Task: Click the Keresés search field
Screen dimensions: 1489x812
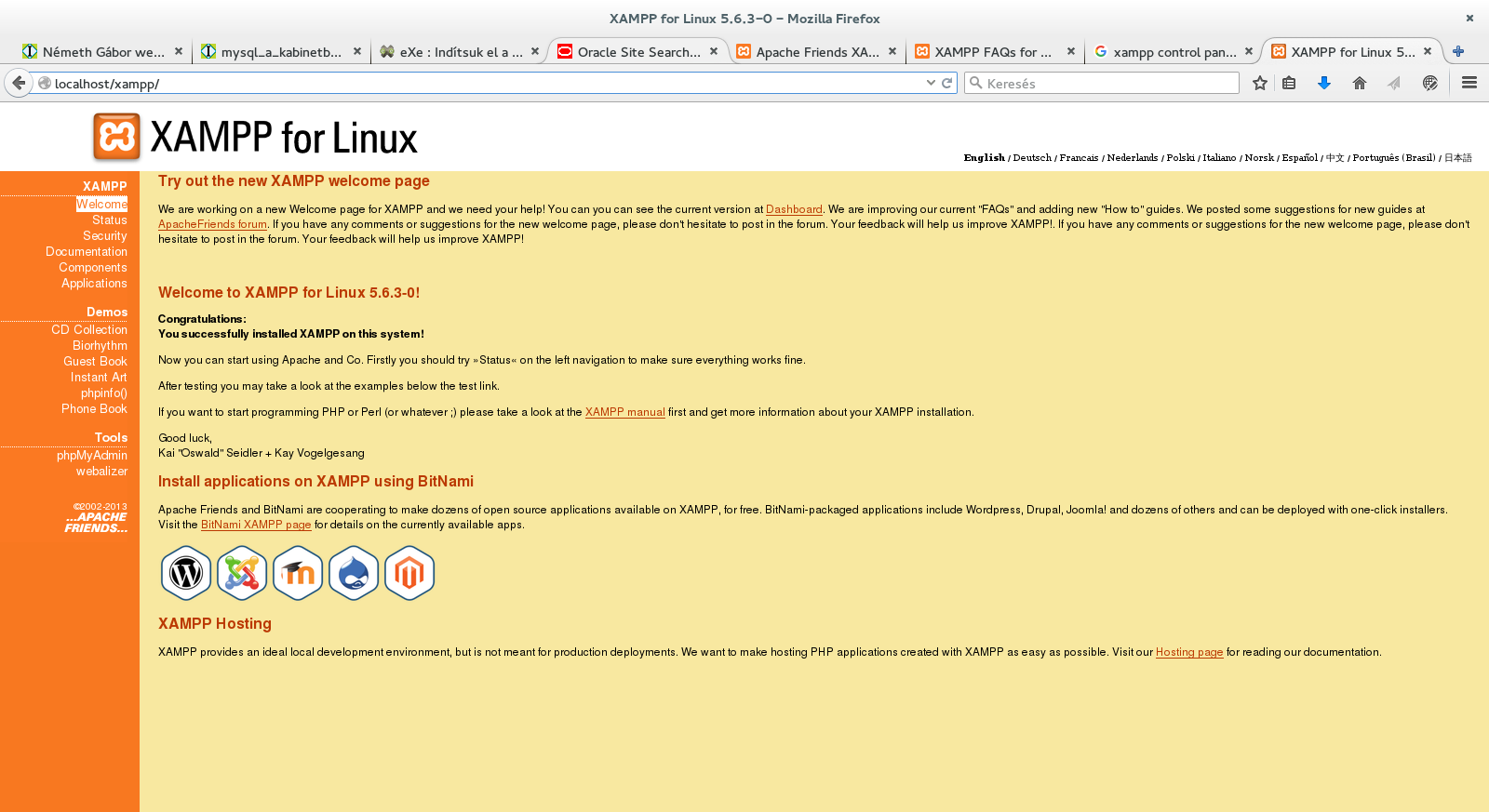Action: (x=1107, y=84)
